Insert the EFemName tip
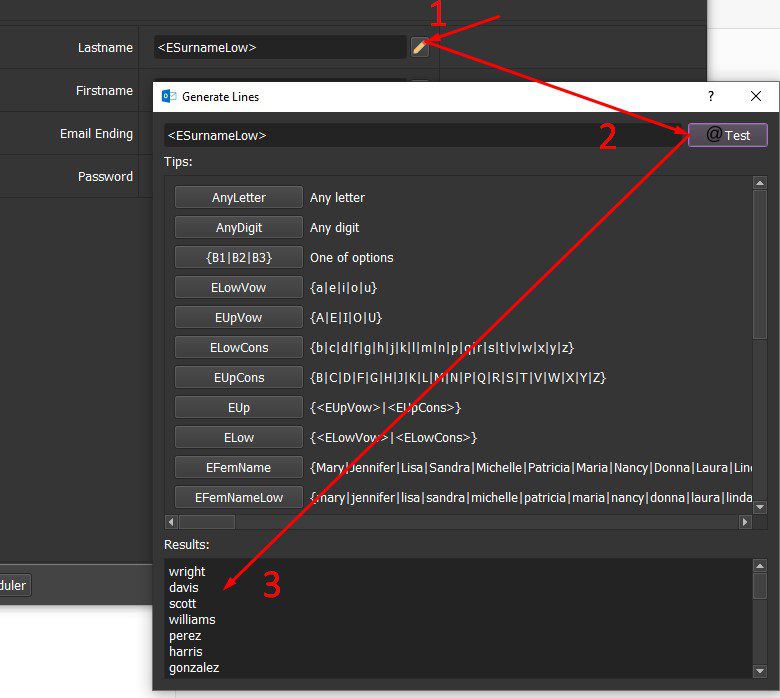The height and width of the screenshot is (698, 780). click(x=239, y=467)
